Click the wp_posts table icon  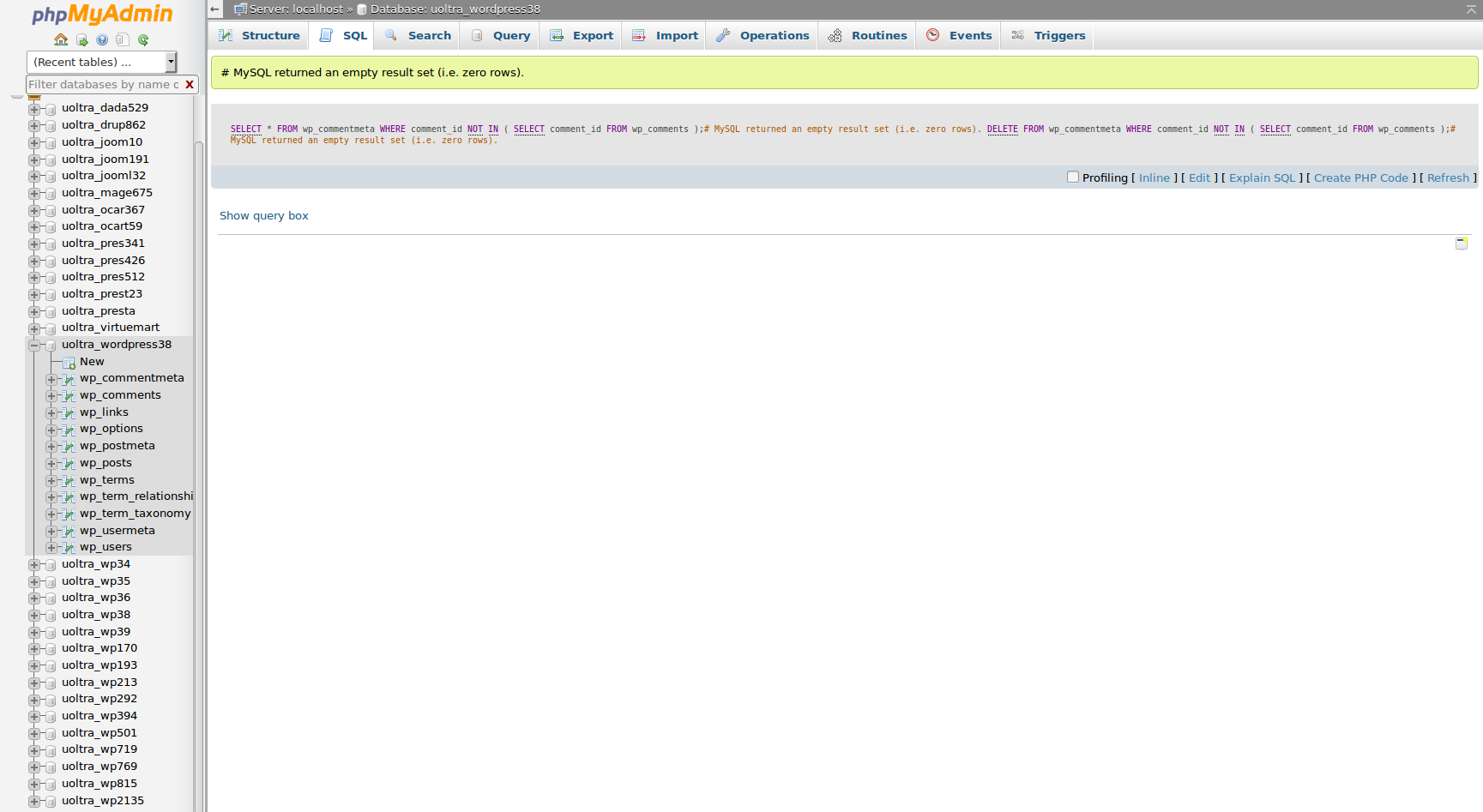point(69,464)
